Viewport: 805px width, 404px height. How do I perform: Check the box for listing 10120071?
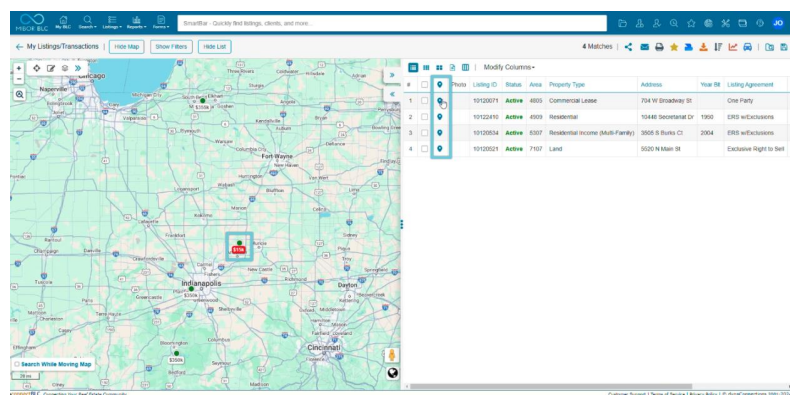click(x=424, y=101)
